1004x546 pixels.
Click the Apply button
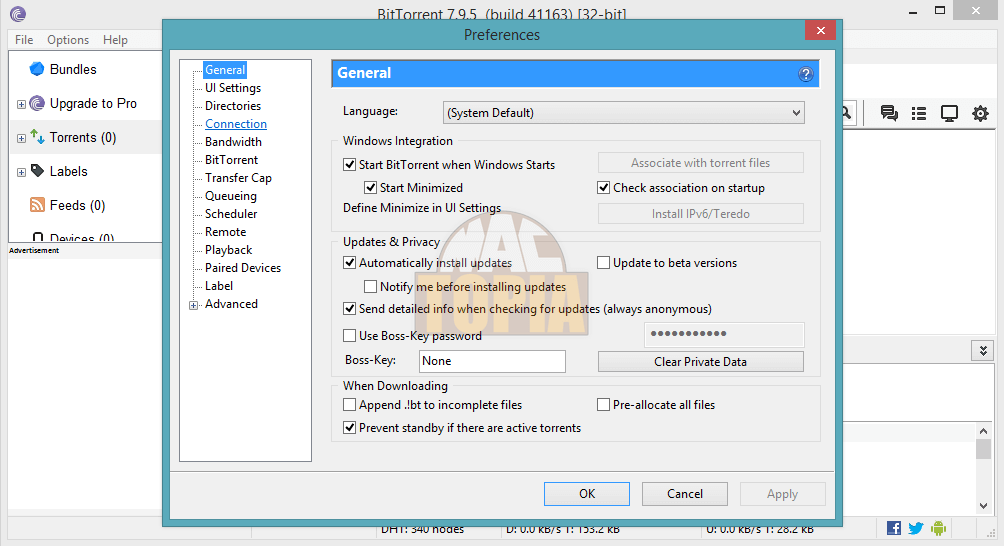(x=782, y=494)
